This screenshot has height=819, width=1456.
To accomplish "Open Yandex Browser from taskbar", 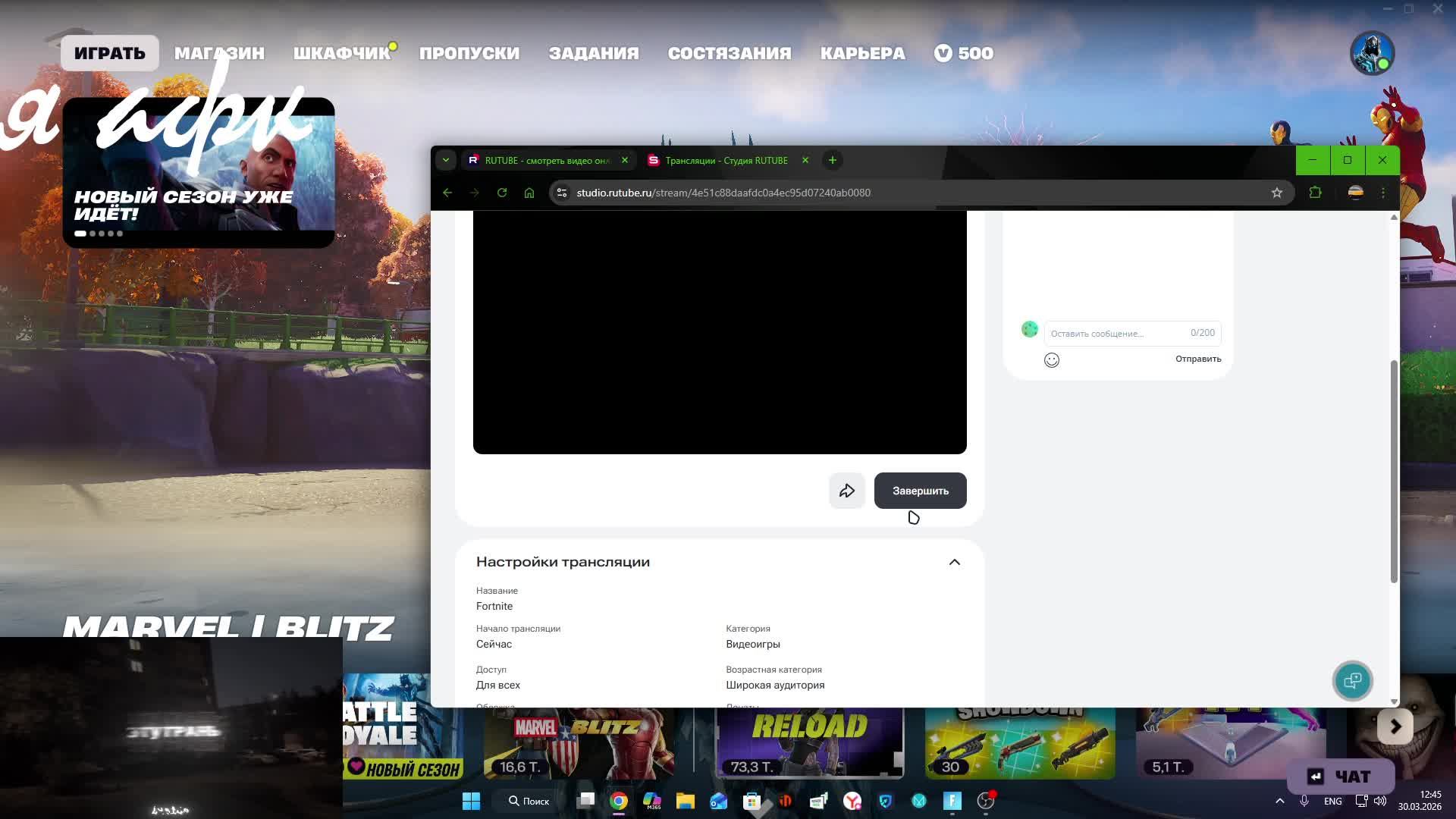I will pos(852,801).
